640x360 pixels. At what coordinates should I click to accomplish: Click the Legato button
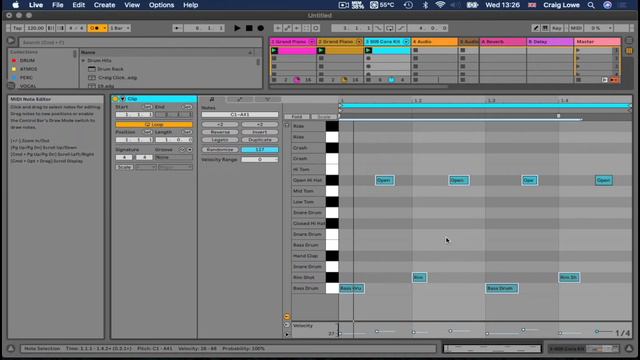click(220, 140)
